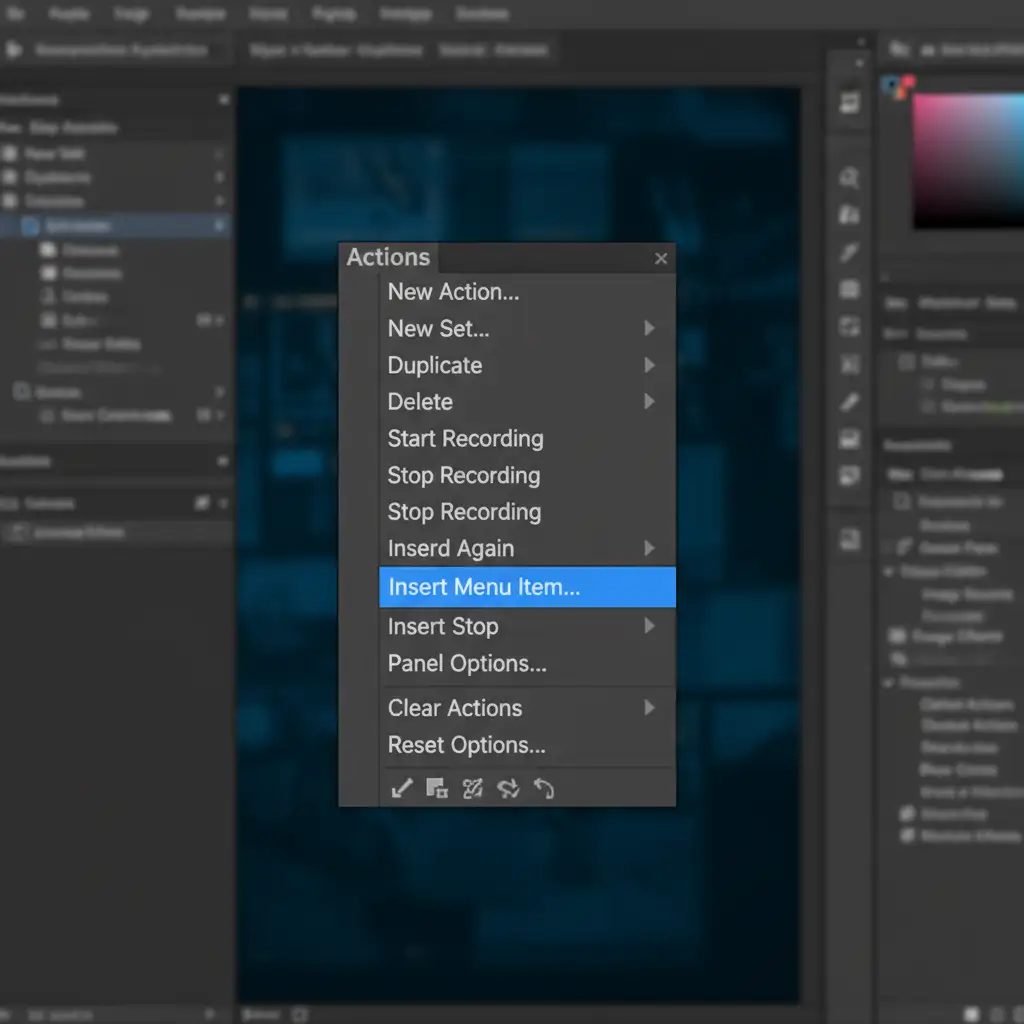
Task: Open the Duplicate submenu arrow
Action: click(x=649, y=365)
